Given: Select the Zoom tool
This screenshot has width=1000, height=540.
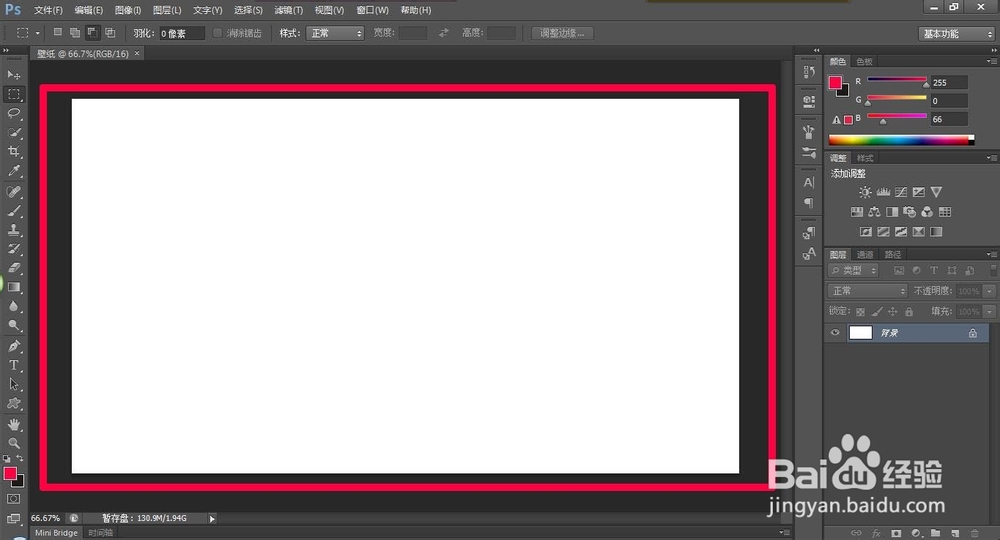Looking at the screenshot, I should [13, 443].
